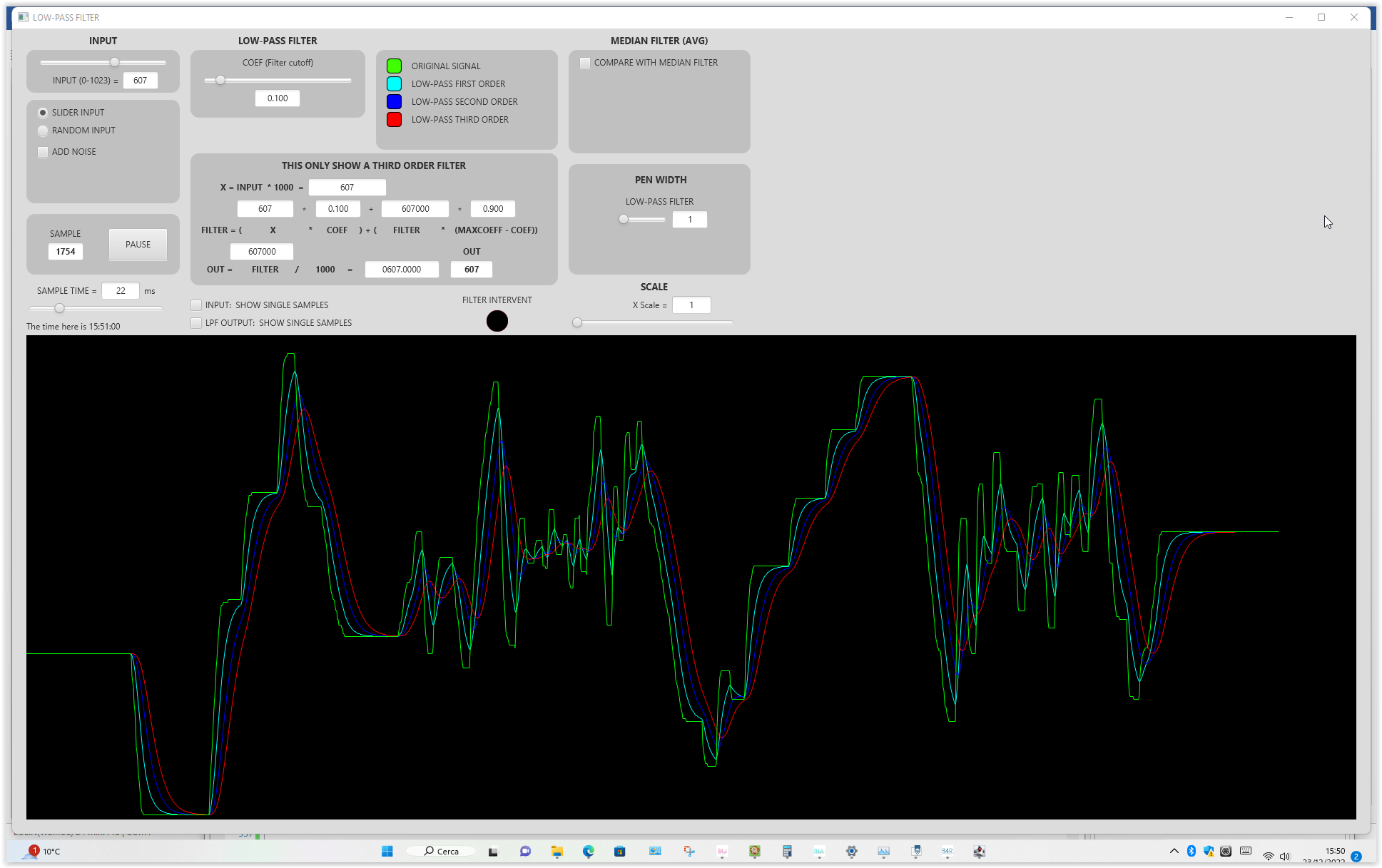This screenshot has width=1382, height=868.
Task: Open File Explorer from the taskbar
Action: coord(557,851)
